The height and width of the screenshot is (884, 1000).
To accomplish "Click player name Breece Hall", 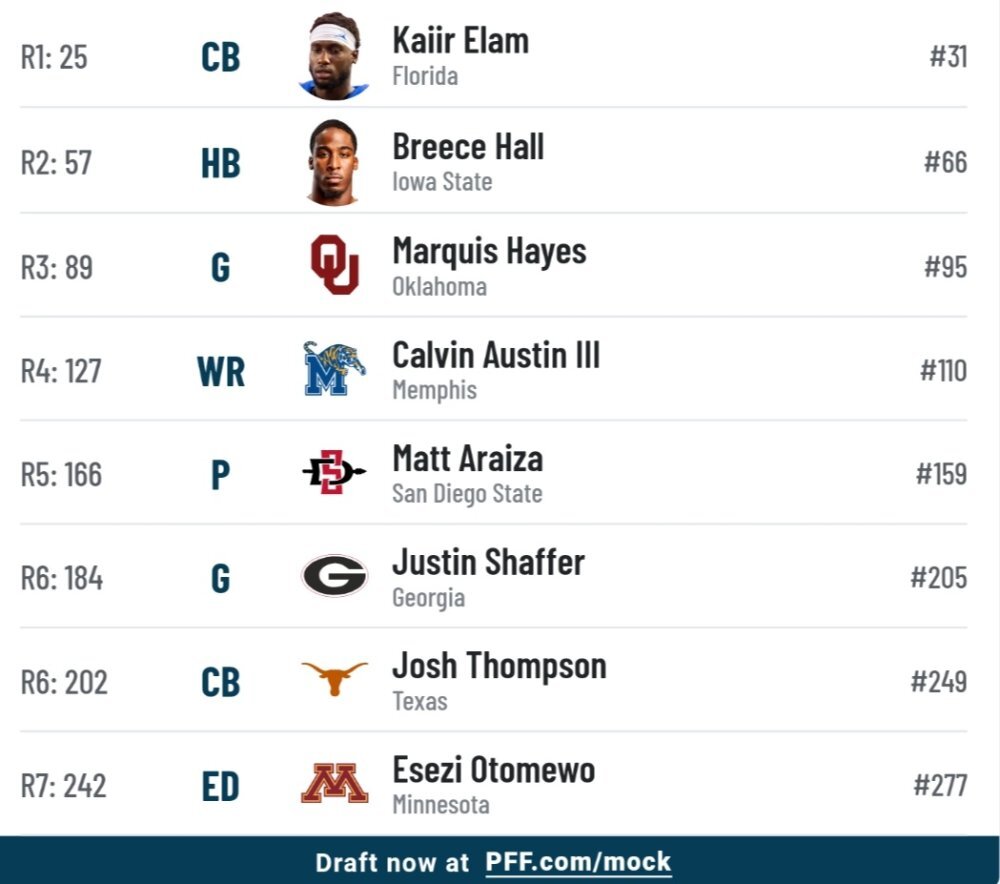I will (468, 147).
